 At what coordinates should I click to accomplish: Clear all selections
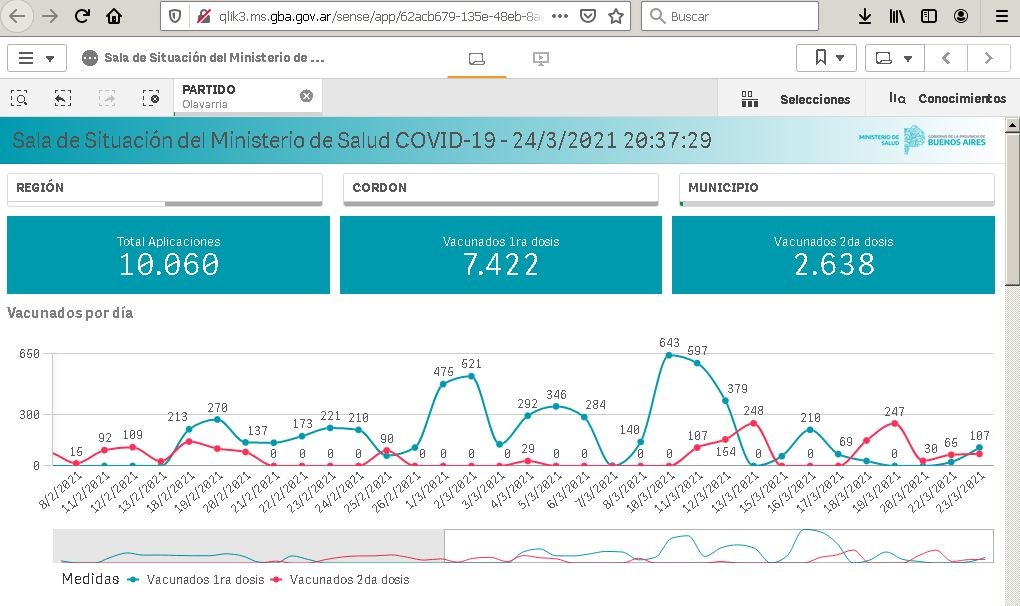tap(151, 98)
